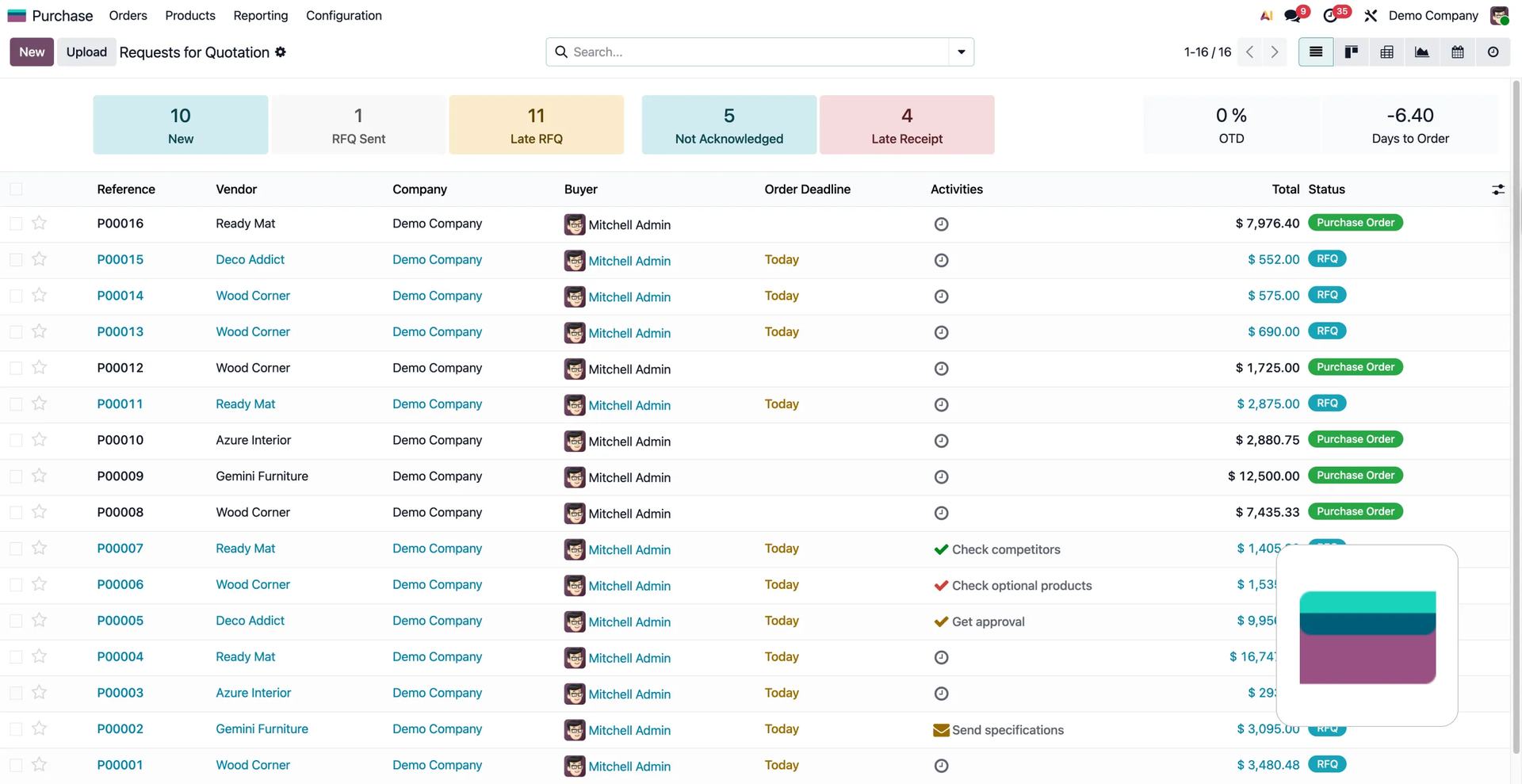Image resolution: width=1522 pixels, height=784 pixels.
Task: Open the optional columns adjuster in header
Action: [x=1497, y=189]
